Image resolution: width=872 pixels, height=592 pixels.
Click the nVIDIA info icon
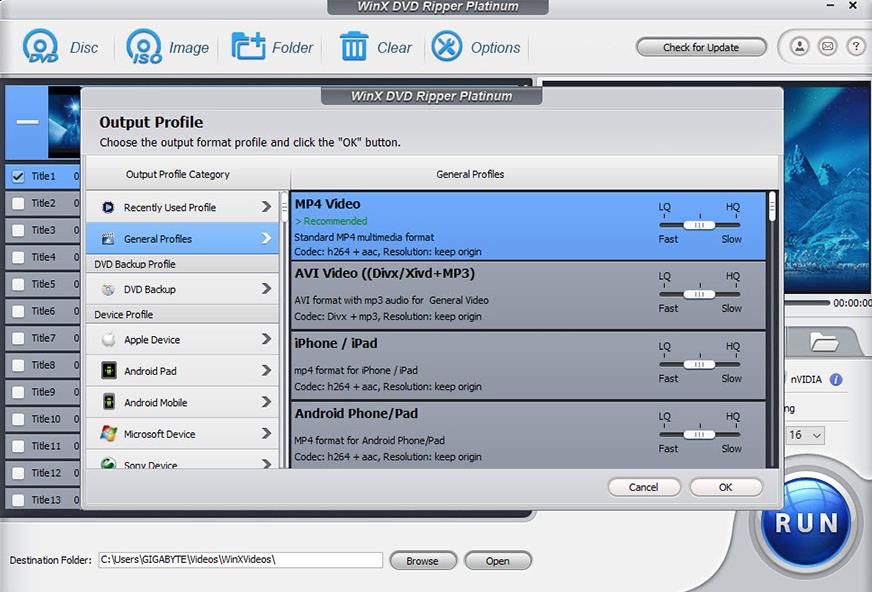(x=836, y=380)
